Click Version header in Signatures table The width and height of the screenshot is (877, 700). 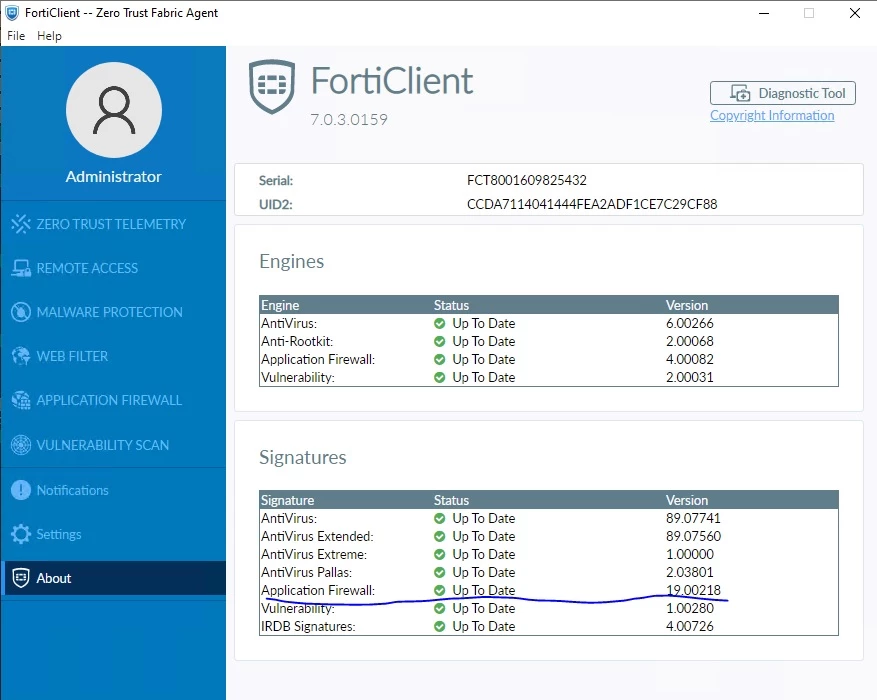click(687, 500)
